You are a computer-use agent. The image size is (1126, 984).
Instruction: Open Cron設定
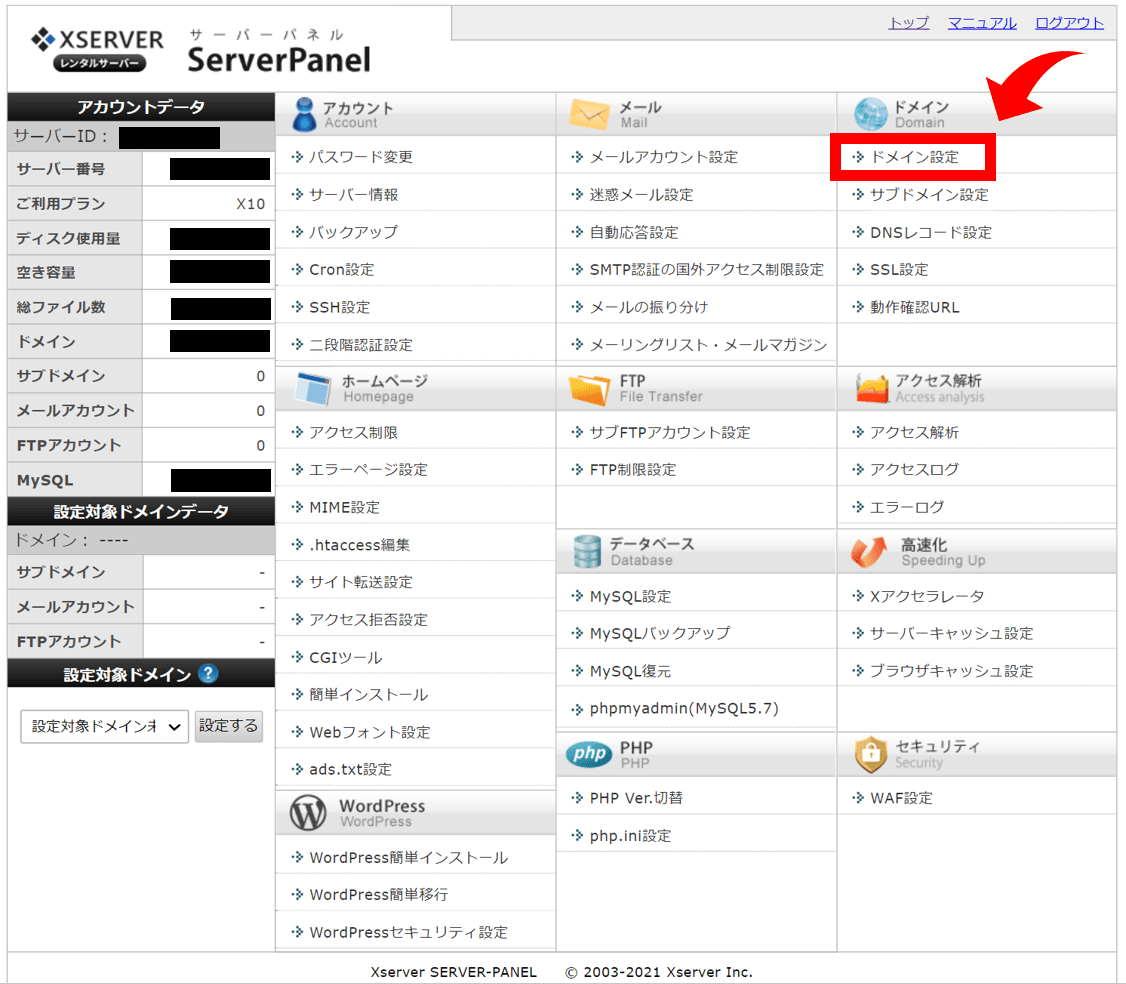tap(342, 269)
